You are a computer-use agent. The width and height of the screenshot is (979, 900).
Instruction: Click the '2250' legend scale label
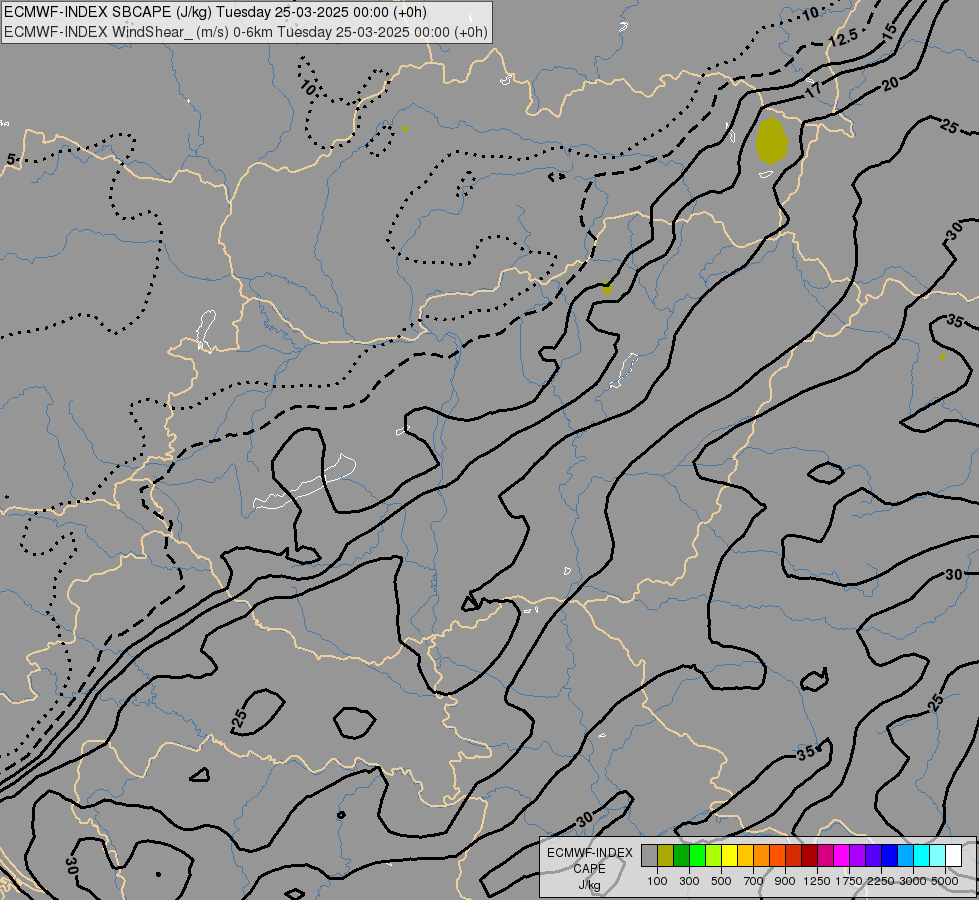881,881
